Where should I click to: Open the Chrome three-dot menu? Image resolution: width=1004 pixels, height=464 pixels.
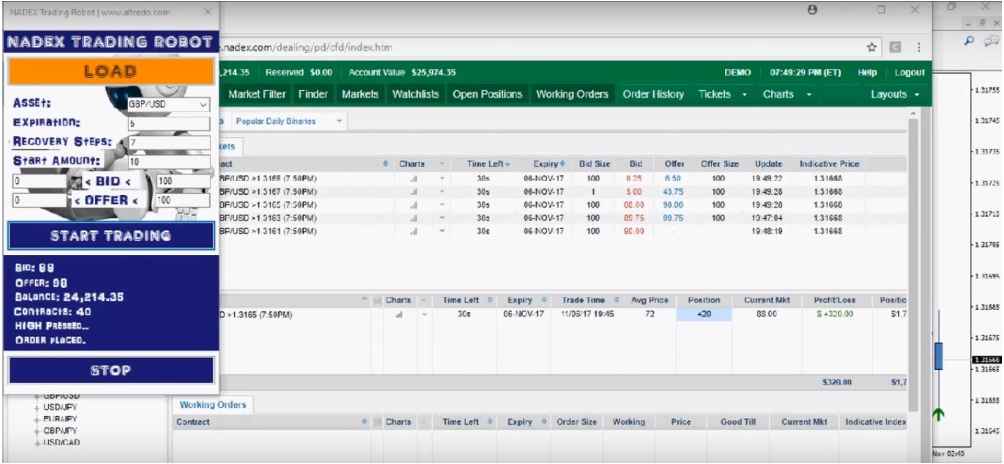(x=919, y=47)
